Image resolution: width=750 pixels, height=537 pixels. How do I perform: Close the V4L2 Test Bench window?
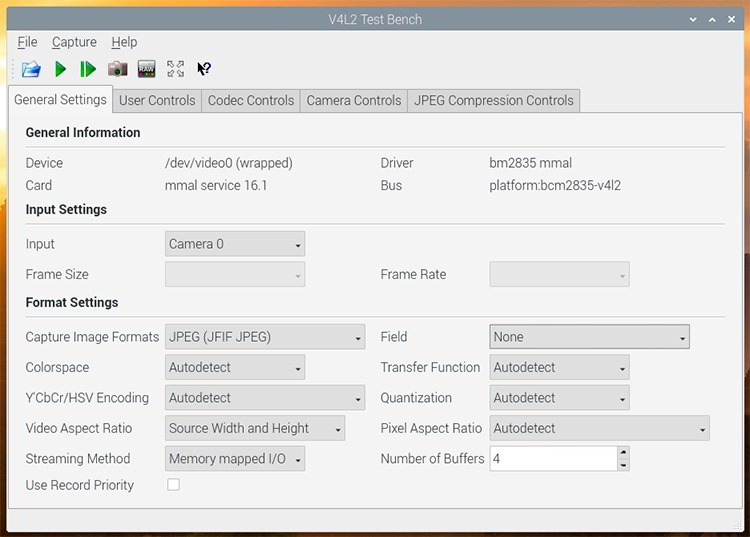coord(731,20)
